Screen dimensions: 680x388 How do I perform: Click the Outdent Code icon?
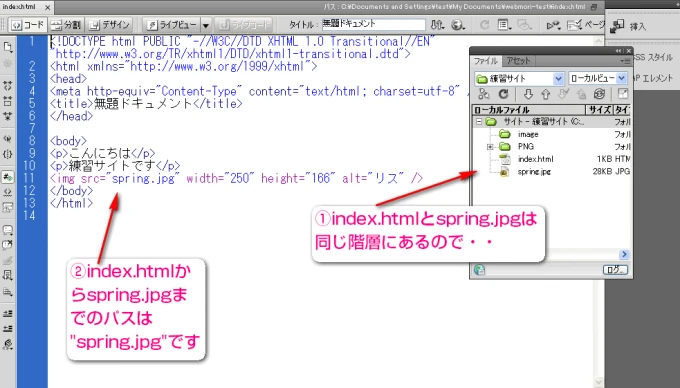click(8, 328)
